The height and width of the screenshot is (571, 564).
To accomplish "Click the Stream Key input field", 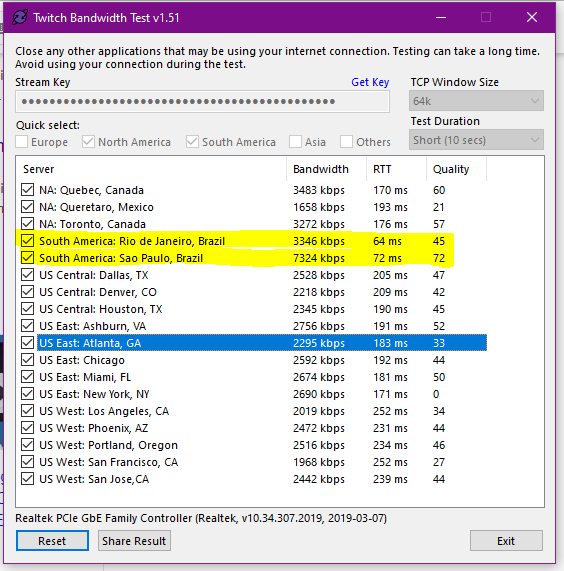I will tap(202, 101).
